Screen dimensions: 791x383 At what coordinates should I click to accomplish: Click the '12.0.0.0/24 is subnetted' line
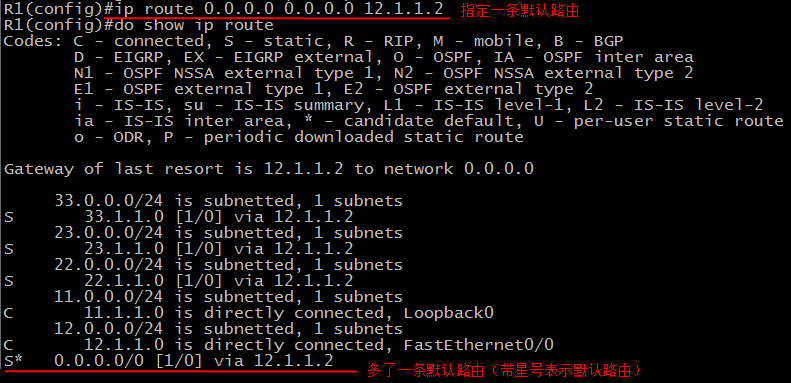click(228, 330)
